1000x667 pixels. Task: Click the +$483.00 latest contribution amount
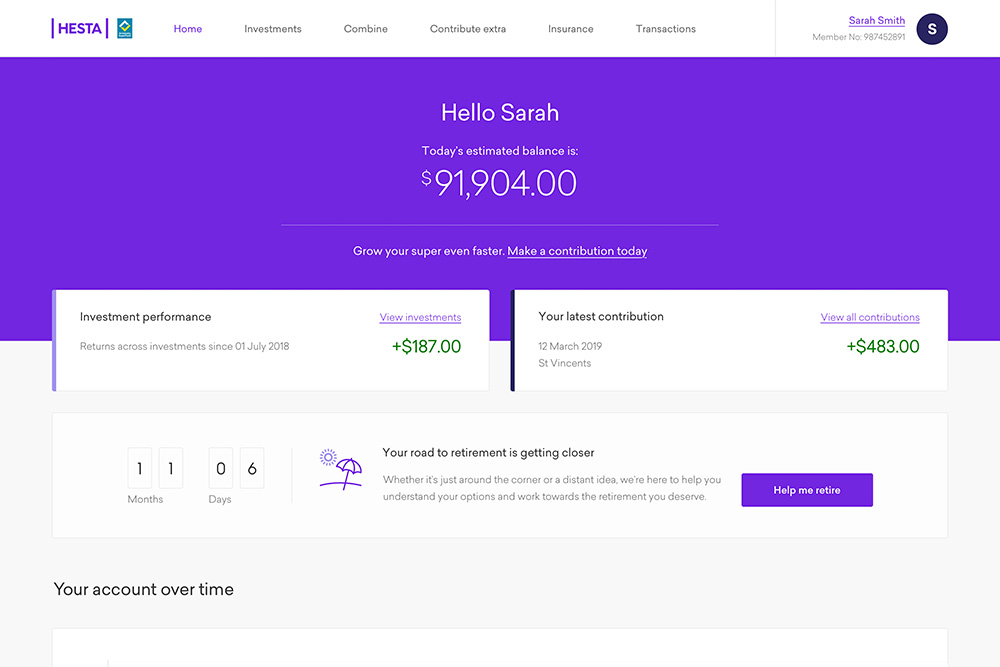(x=883, y=347)
